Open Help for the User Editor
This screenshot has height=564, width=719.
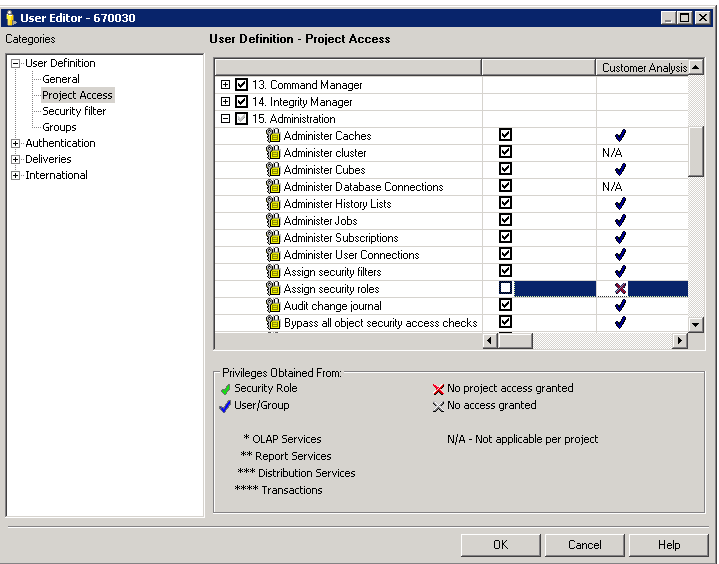(669, 545)
